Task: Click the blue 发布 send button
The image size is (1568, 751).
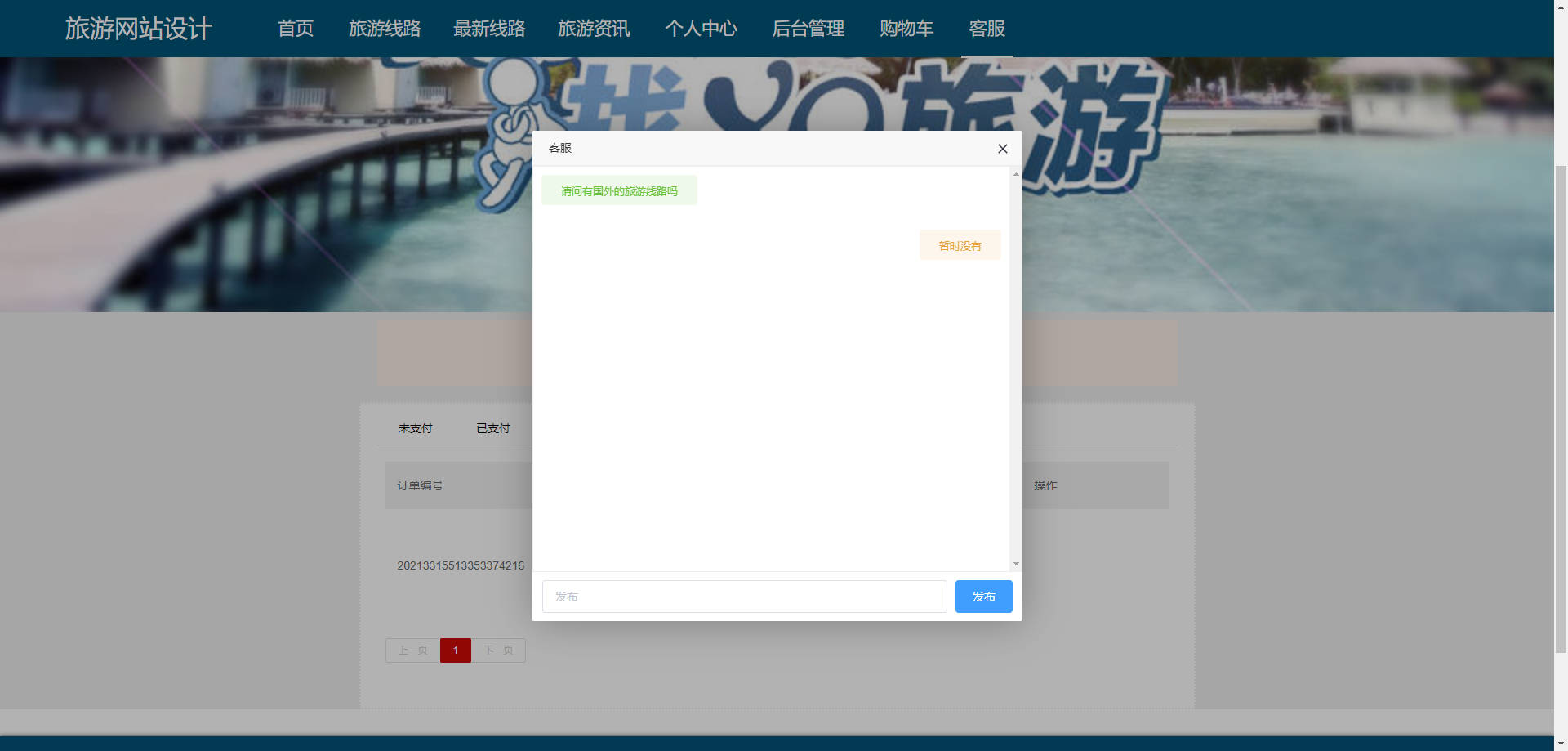Action: [x=984, y=597]
